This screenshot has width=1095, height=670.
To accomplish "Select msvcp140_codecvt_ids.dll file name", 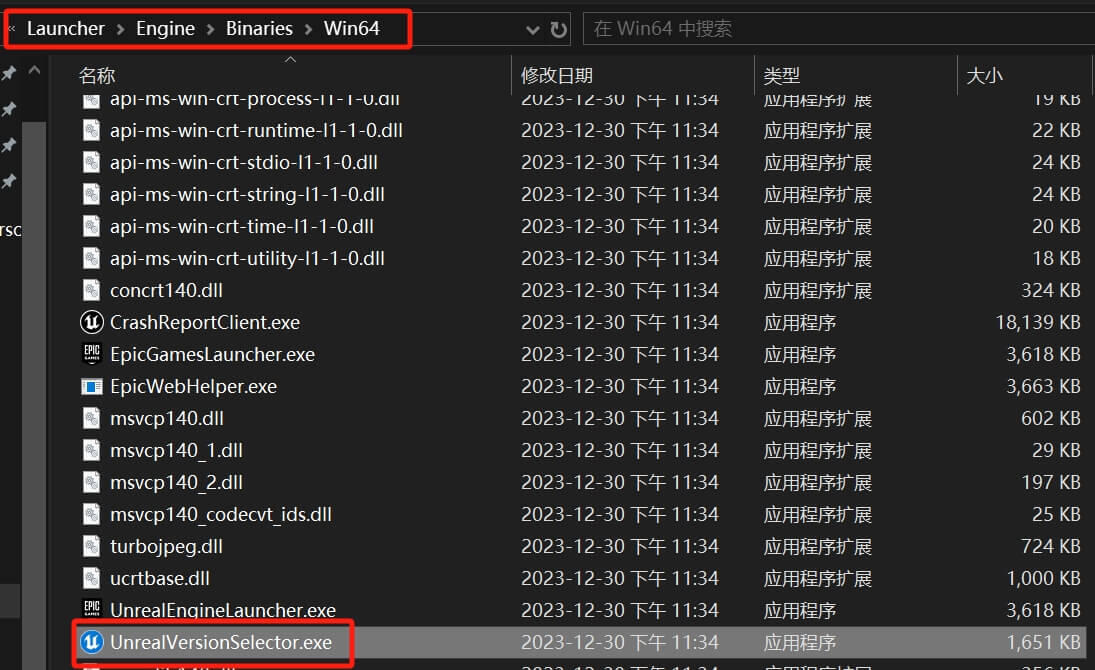I will (221, 515).
